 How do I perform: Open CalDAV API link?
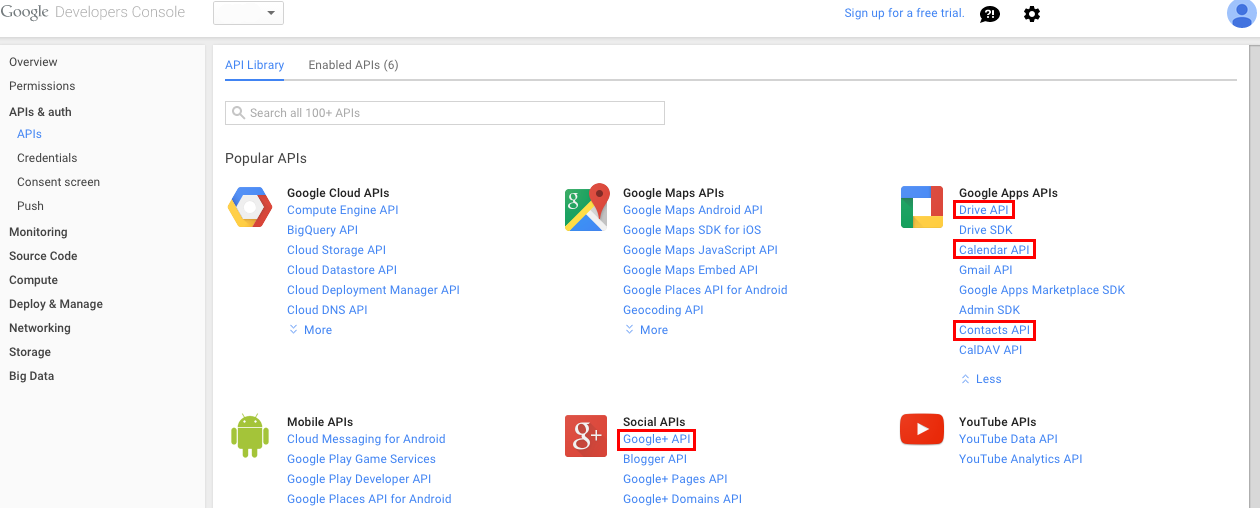[x=991, y=350]
